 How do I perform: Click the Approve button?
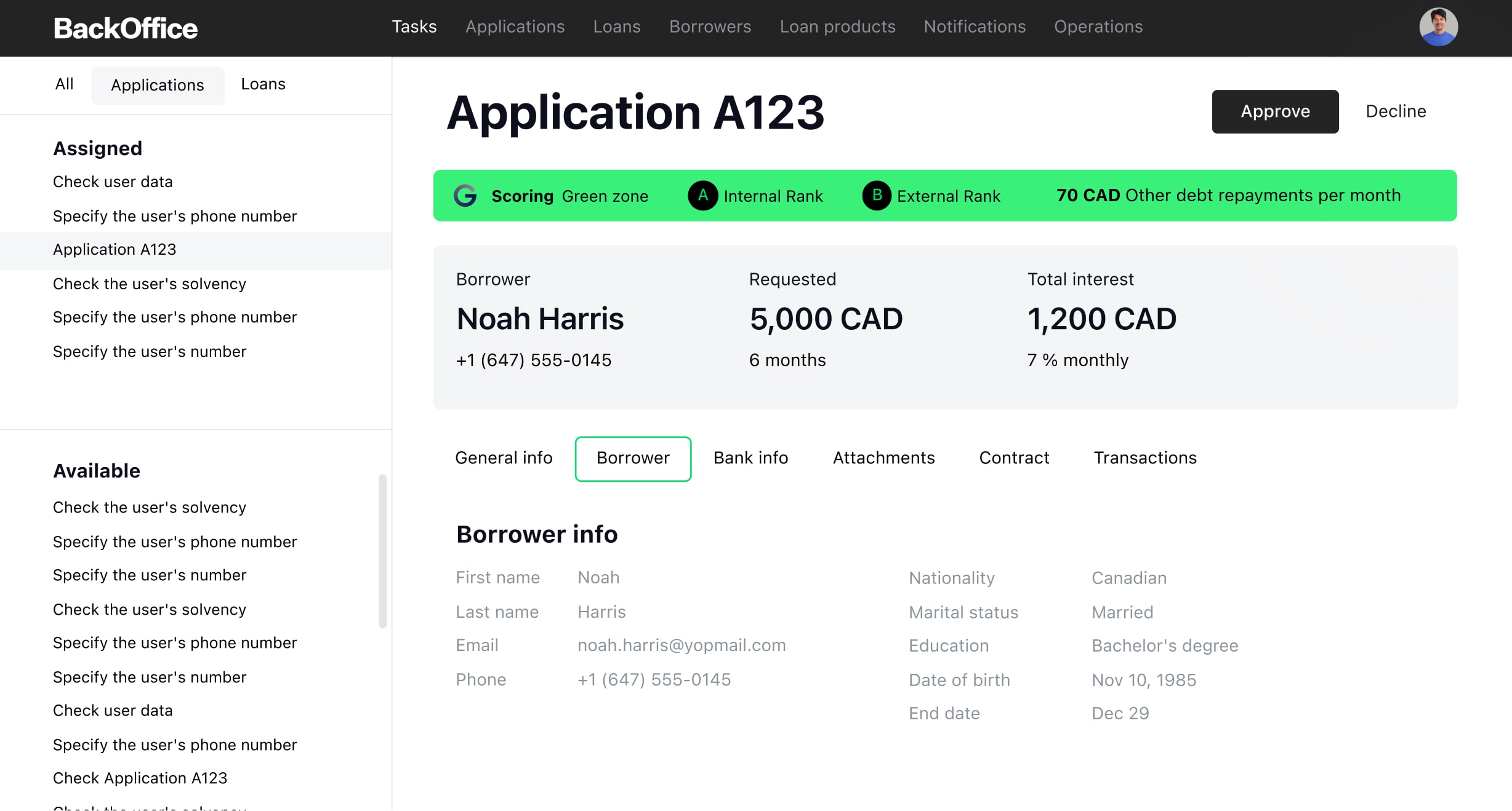click(x=1275, y=112)
